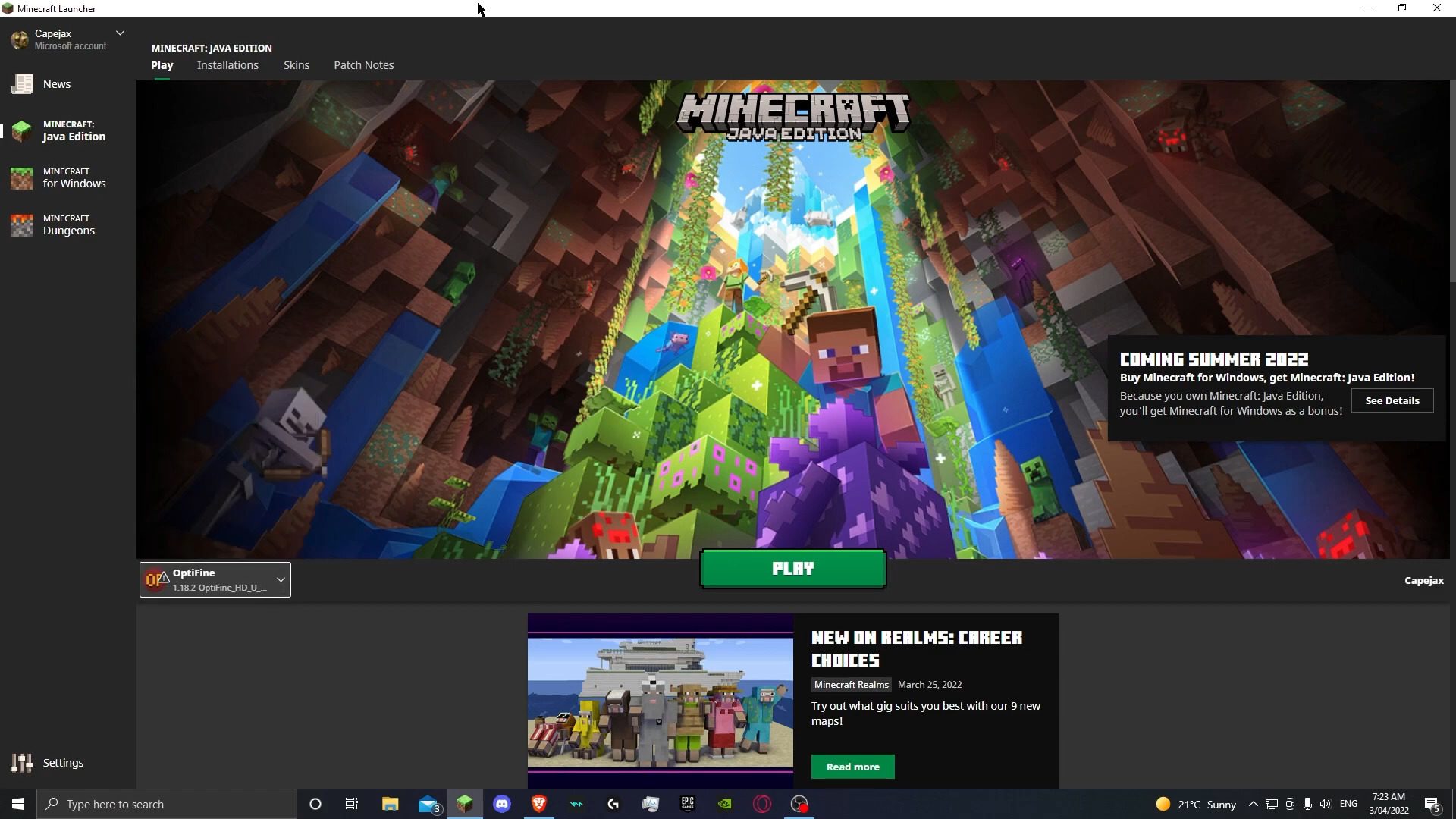
Task: Open Minecraft Dungeons sidebar icon
Action: pos(22,225)
